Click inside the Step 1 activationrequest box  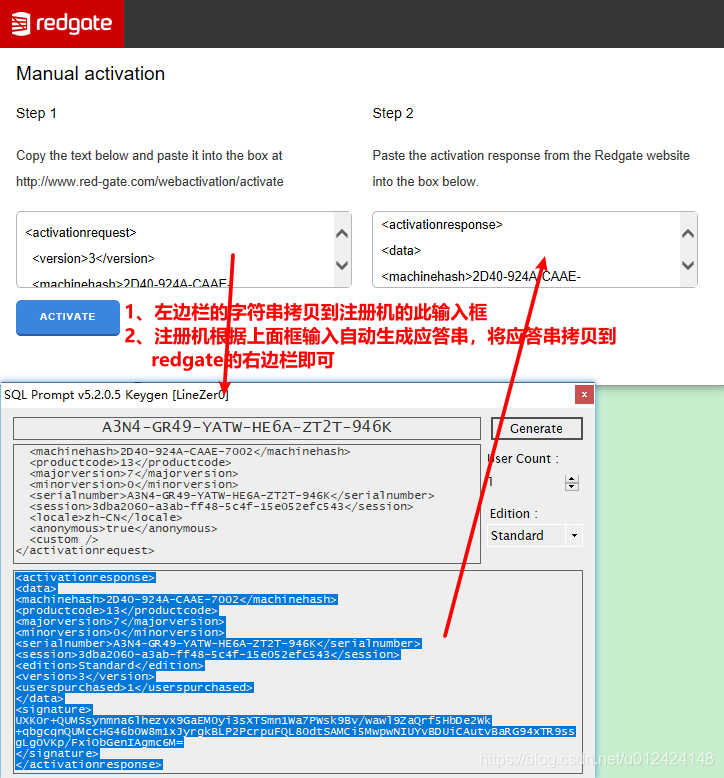point(175,250)
